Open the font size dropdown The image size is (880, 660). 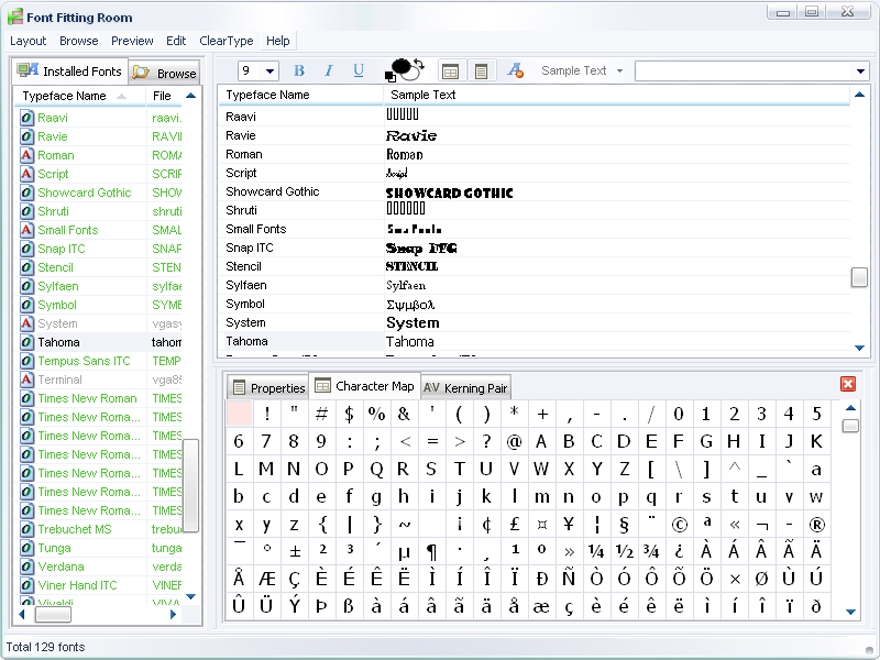[x=270, y=71]
